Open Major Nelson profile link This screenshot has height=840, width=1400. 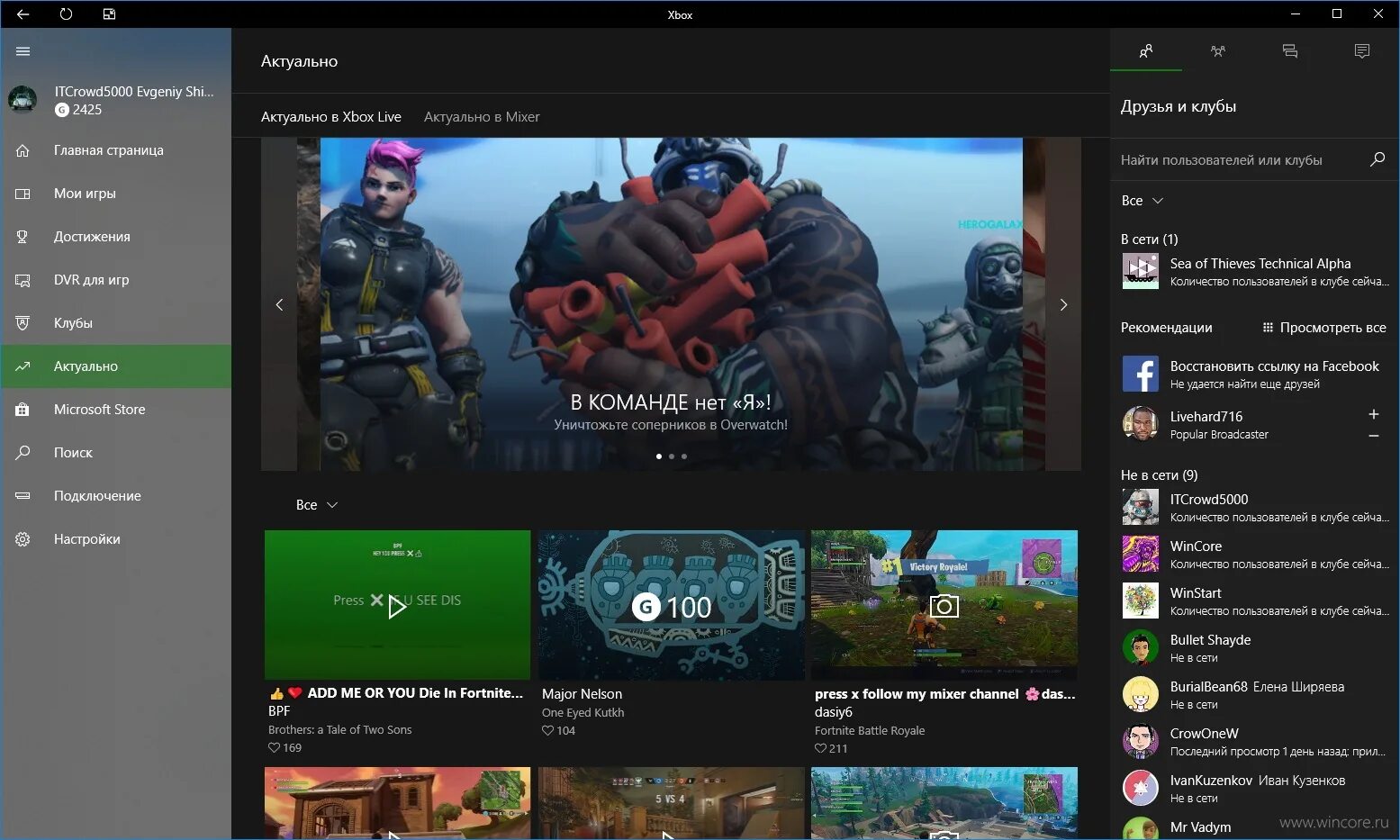pyautogui.click(x=582, y=694)
